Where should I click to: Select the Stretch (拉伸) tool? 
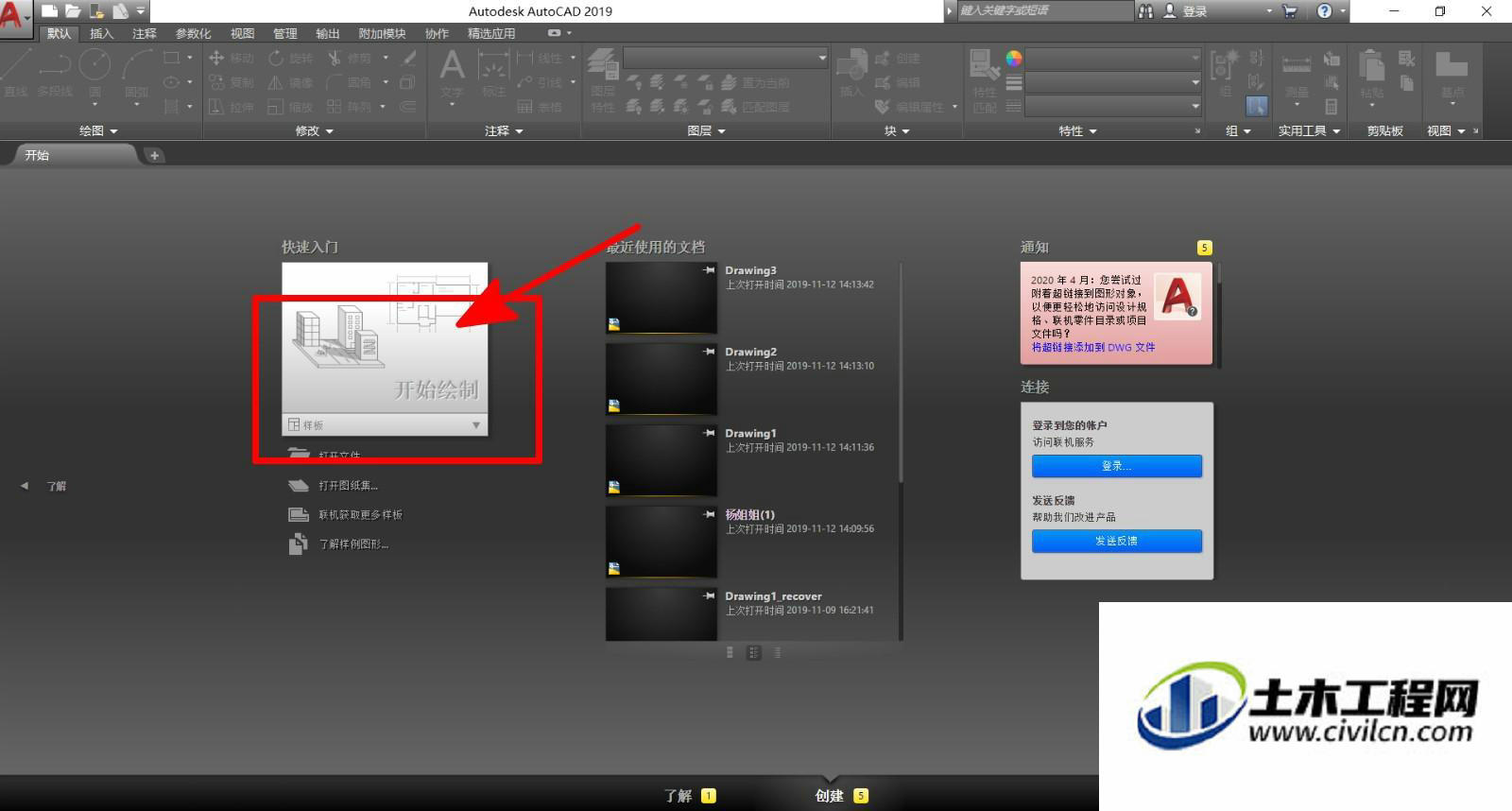point(231,107)
